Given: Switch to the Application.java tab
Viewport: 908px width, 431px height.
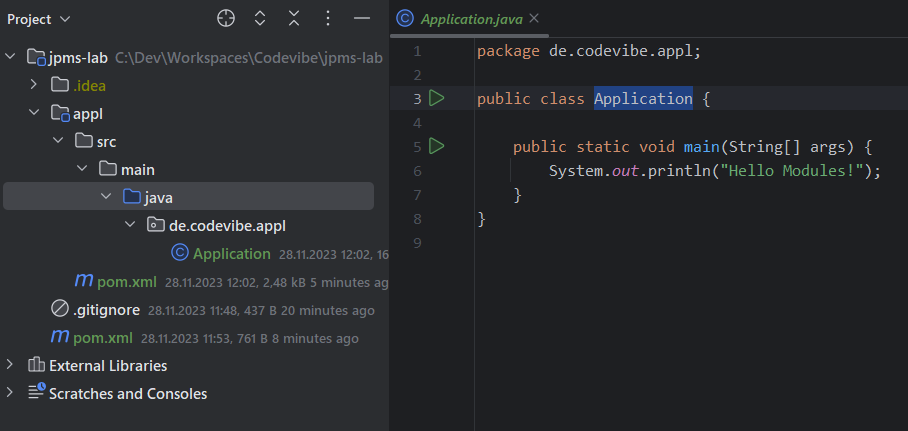Looking at the screenshot, I should coord(471,19).
